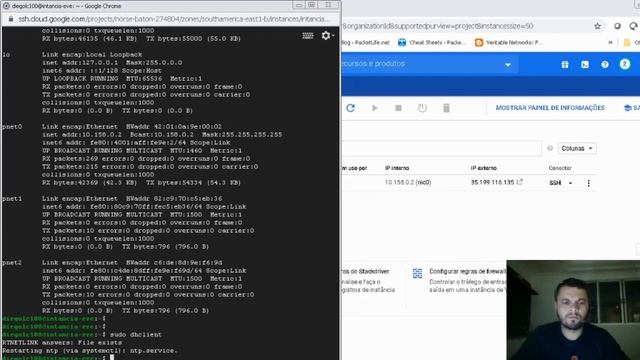Click the start instance play icon

point(375,108)
